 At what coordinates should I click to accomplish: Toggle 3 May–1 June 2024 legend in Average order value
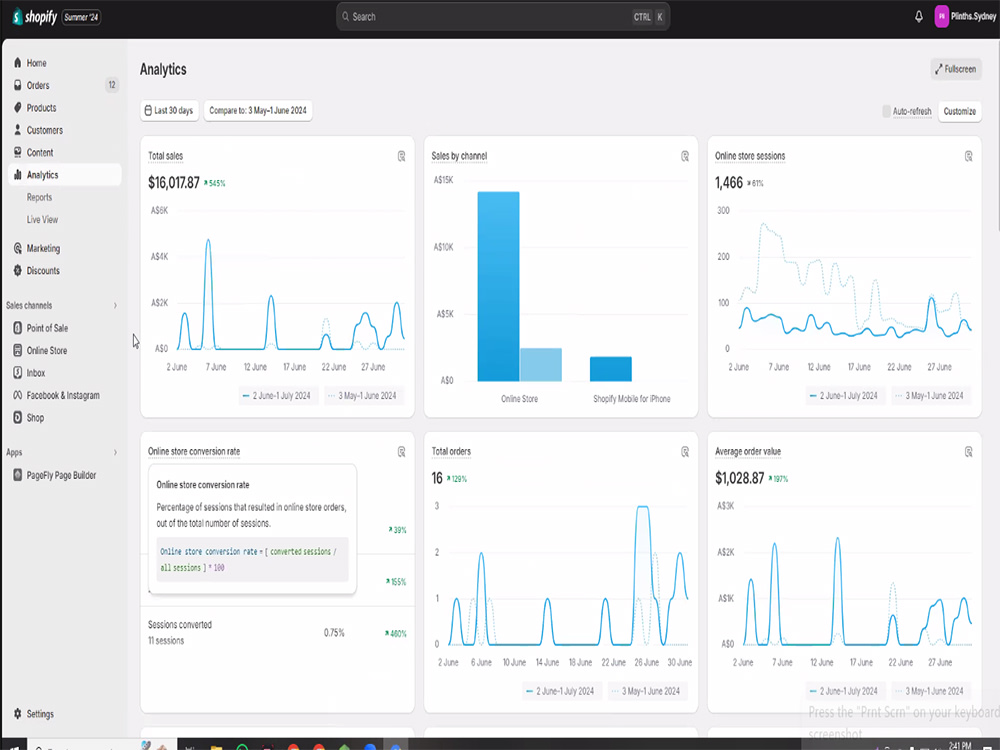tap(930, 691)
